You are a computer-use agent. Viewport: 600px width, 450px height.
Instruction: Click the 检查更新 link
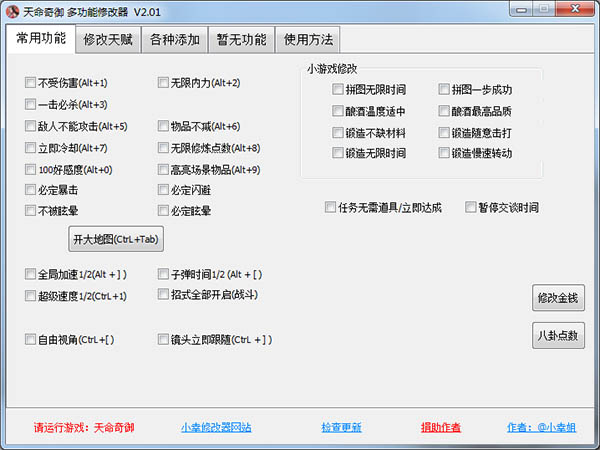click(341, 427)
